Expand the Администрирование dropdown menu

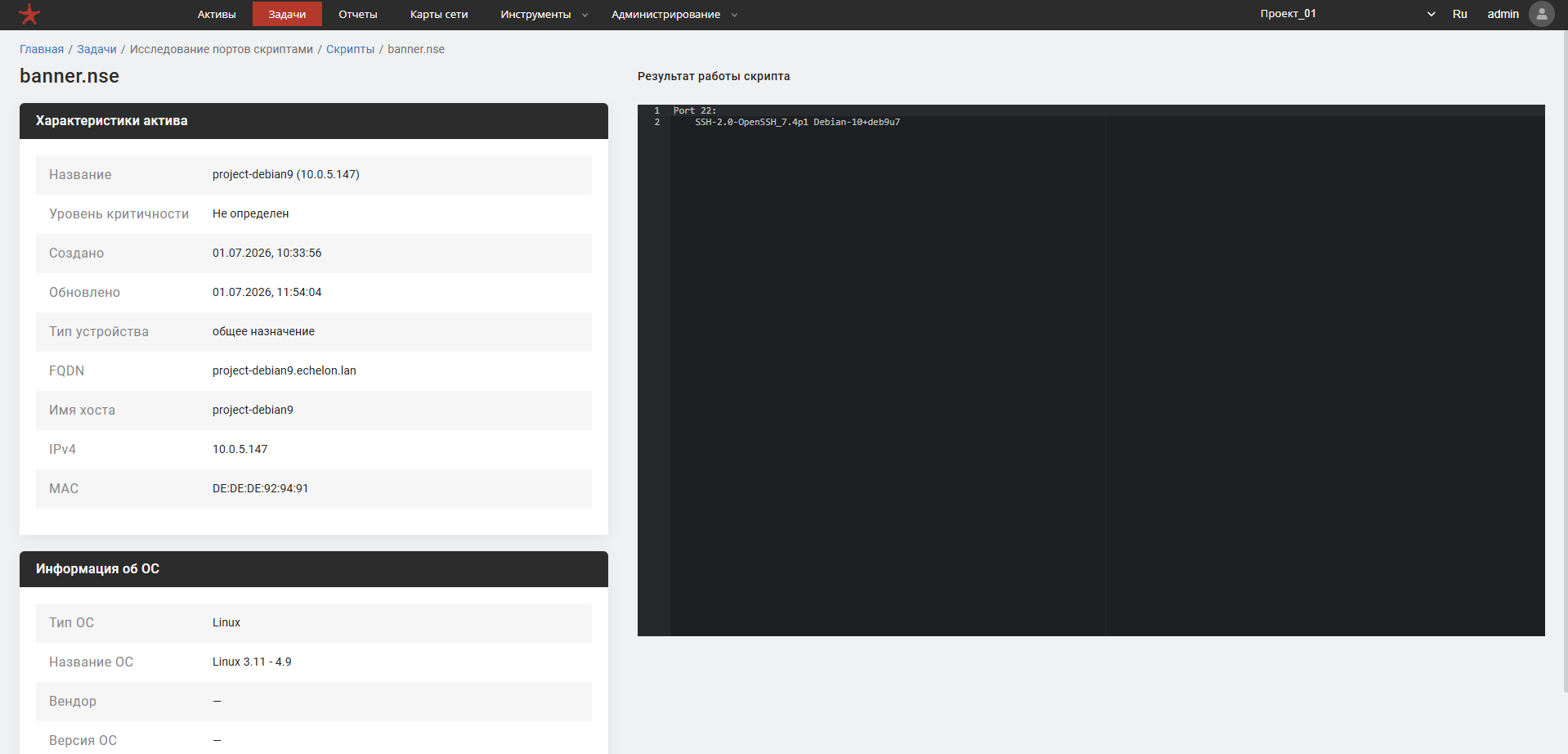(x=674, y=14)
